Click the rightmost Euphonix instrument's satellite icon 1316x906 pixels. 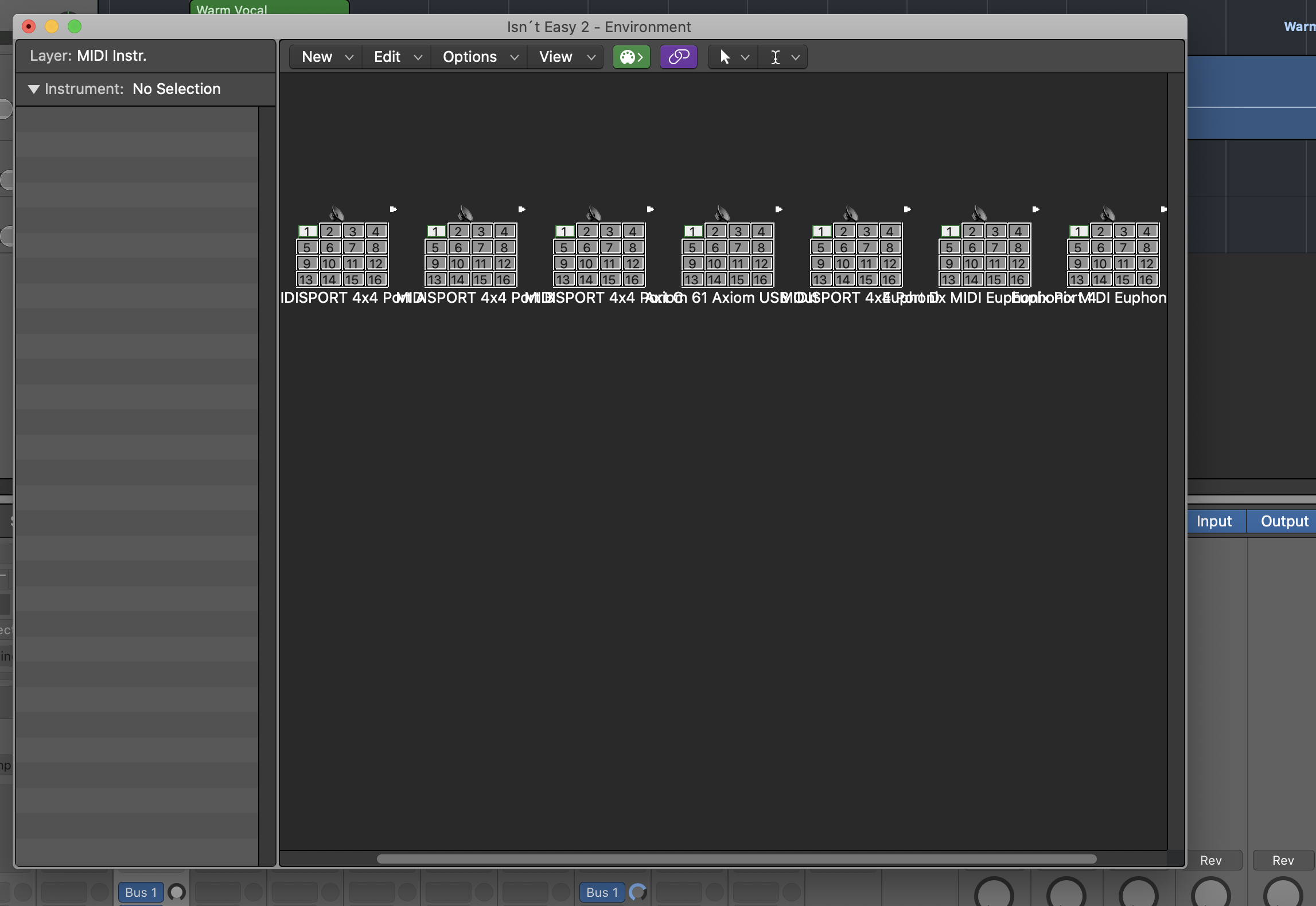click(1108, 214)
